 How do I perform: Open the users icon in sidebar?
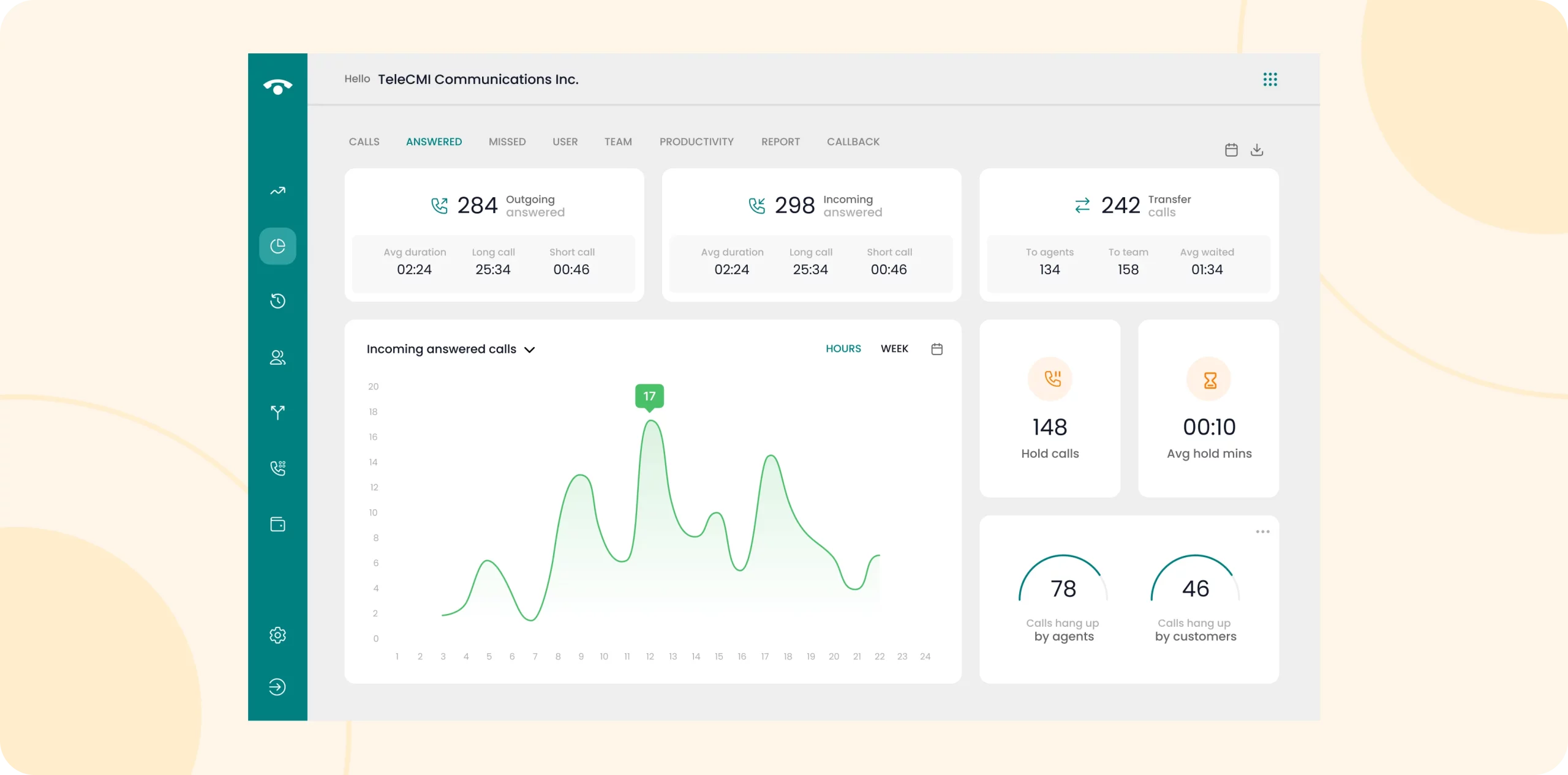click(277, 358)
